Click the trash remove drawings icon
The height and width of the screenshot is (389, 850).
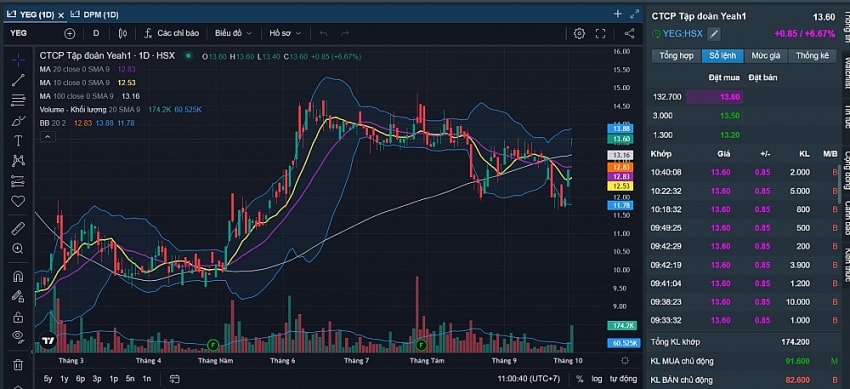18,365
